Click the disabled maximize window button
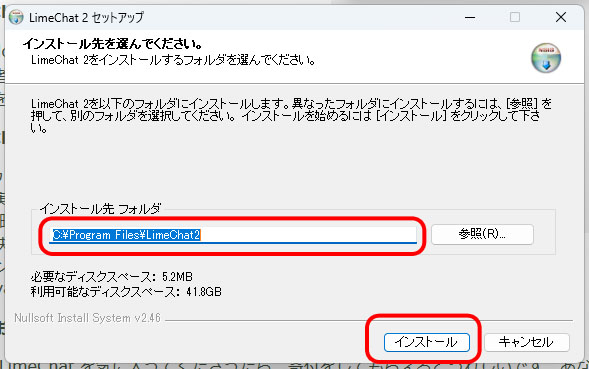Screen dimensions: 589x369 515,17
